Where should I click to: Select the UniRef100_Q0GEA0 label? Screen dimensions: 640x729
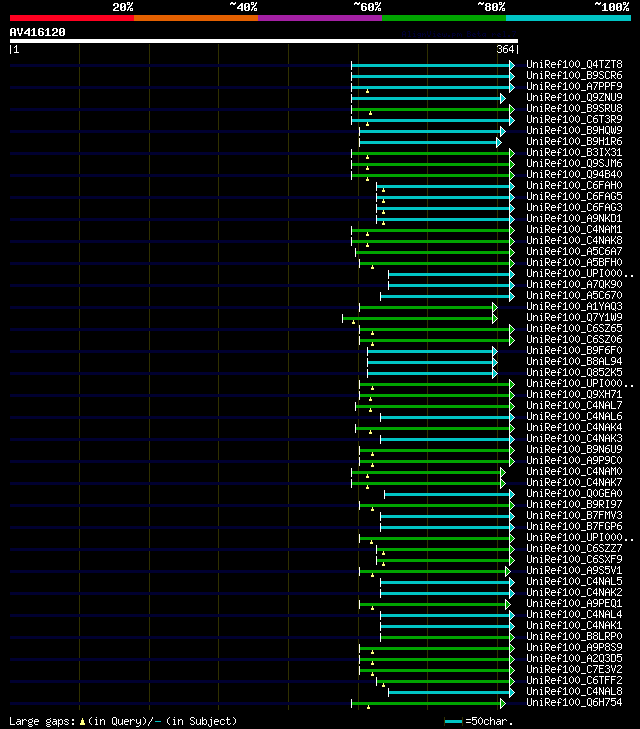574,493
